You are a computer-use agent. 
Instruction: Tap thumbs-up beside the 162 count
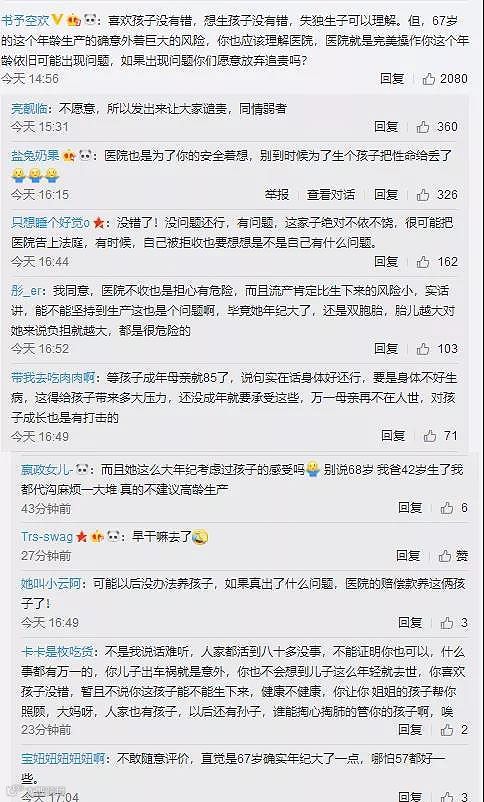[x=423, y=262]
